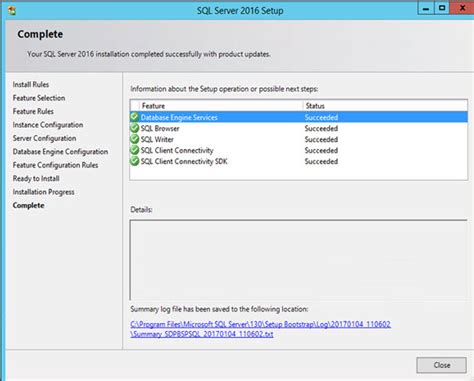This screenshot has height=381, width=474.
Task: Select the Instance Configuration step
Action: 48,125
